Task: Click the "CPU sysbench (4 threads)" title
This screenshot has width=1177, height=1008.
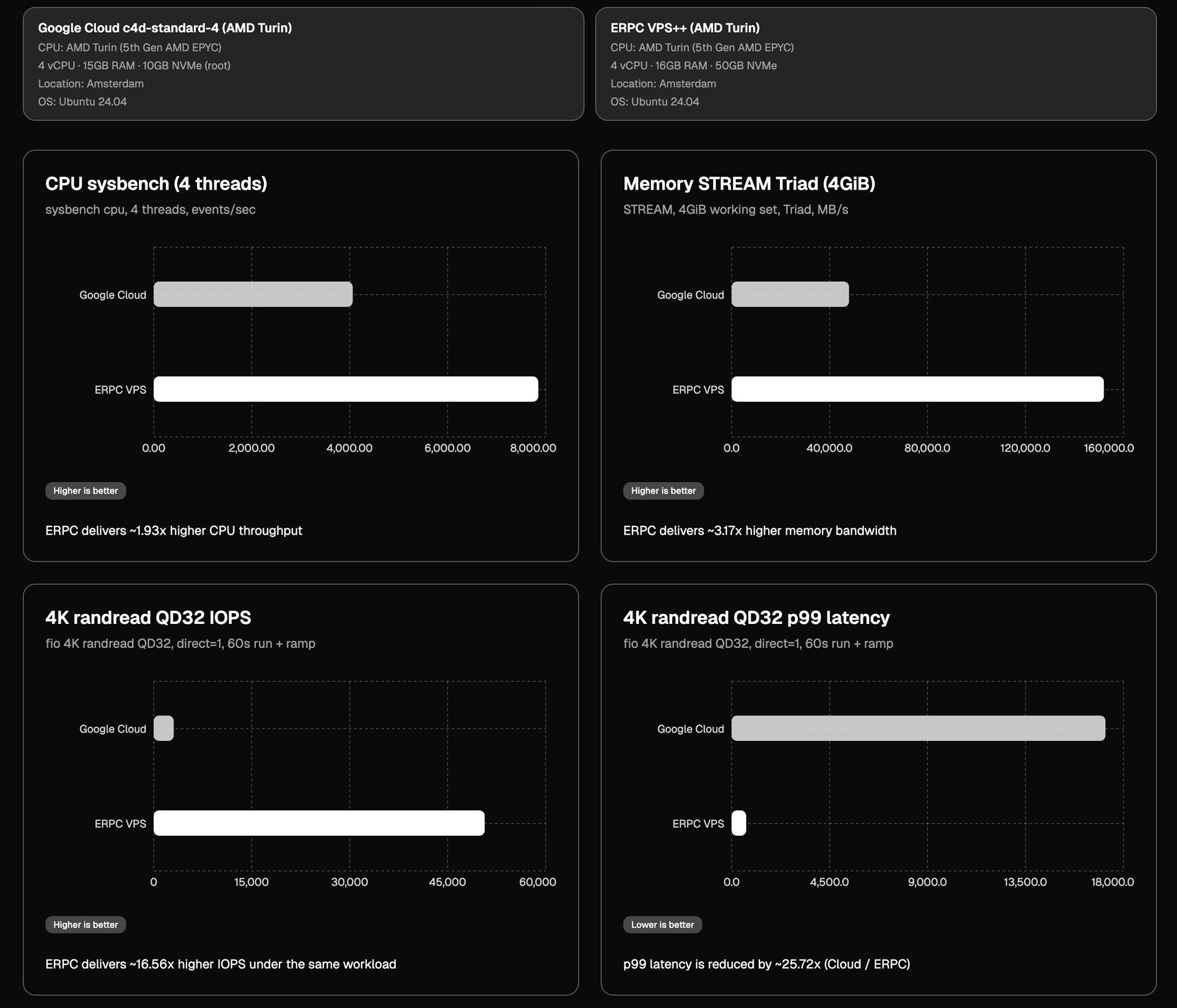Action: (156, 184)
